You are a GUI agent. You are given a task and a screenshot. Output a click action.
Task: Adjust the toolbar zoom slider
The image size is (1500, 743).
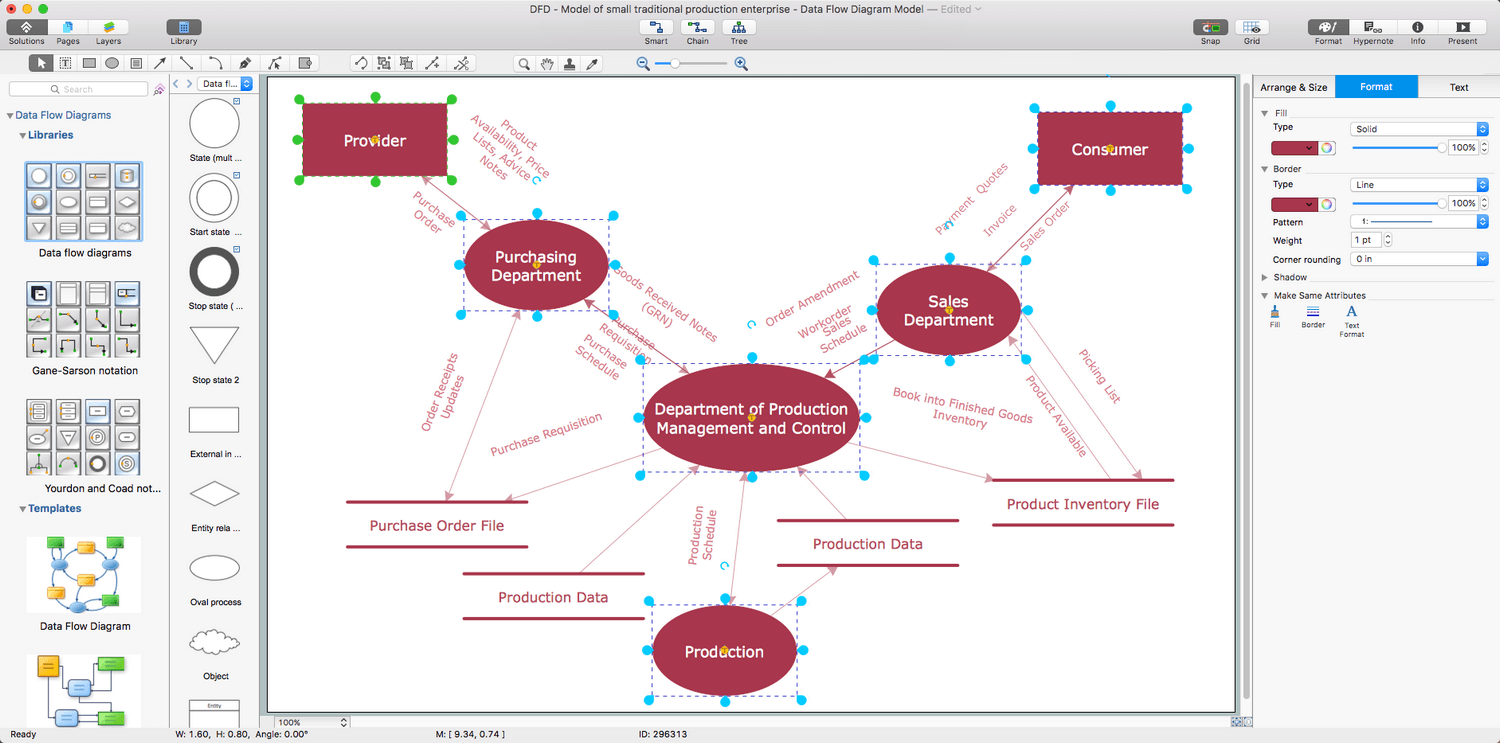click(692, 63)
